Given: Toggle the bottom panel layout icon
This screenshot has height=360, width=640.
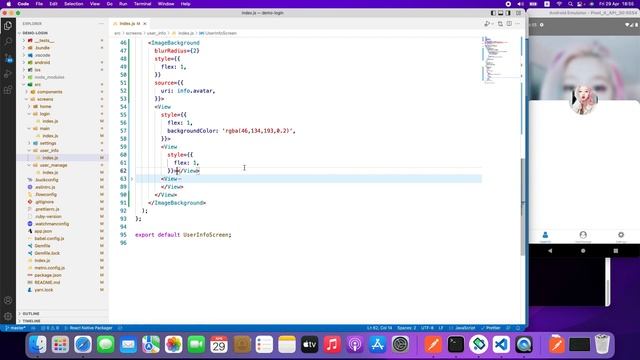Looking at the screenshot, I should click(x=500, y=13).
